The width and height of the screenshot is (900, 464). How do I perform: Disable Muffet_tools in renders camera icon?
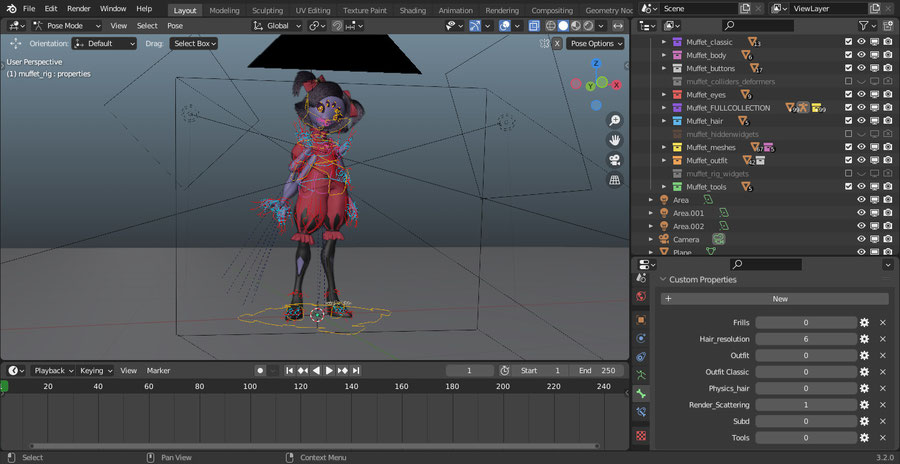888,187
